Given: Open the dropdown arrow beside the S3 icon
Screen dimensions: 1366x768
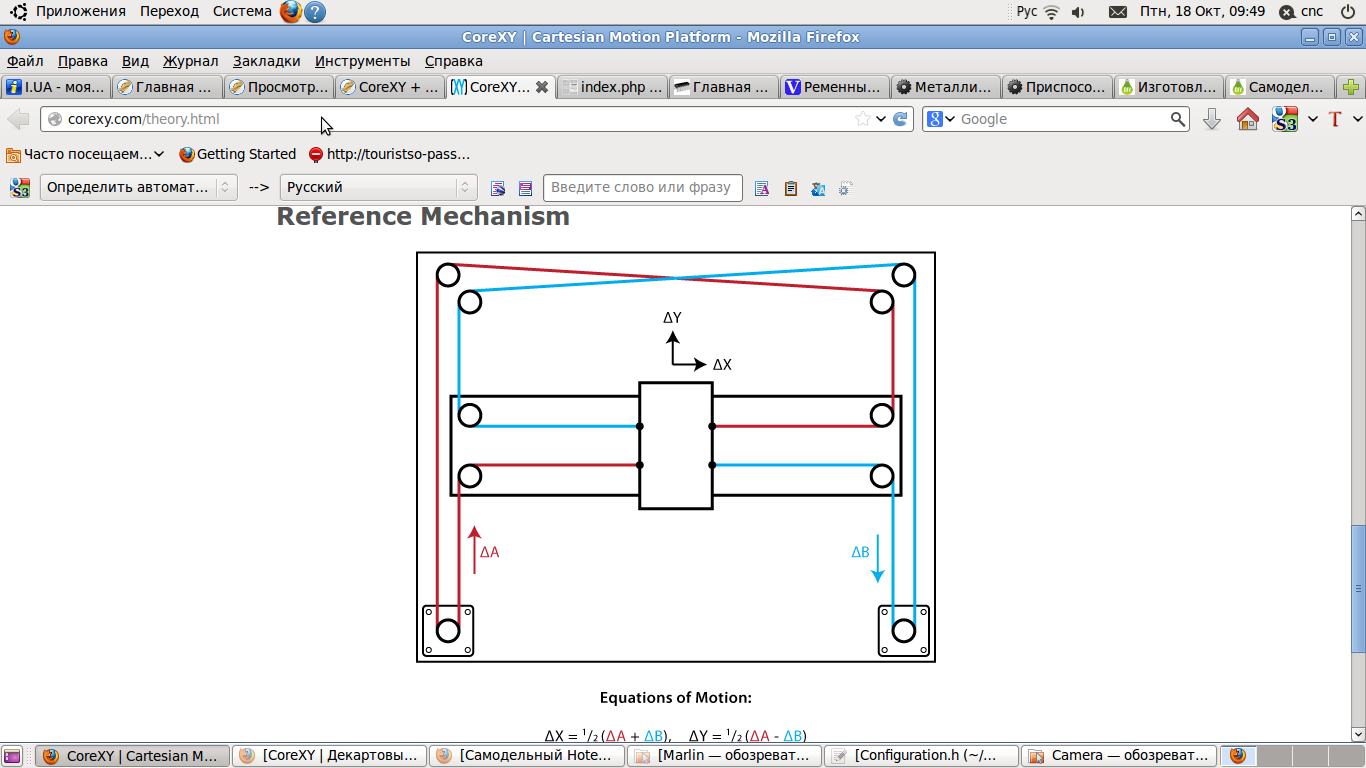Looking at the screenshot, I should coord(1313,119).
